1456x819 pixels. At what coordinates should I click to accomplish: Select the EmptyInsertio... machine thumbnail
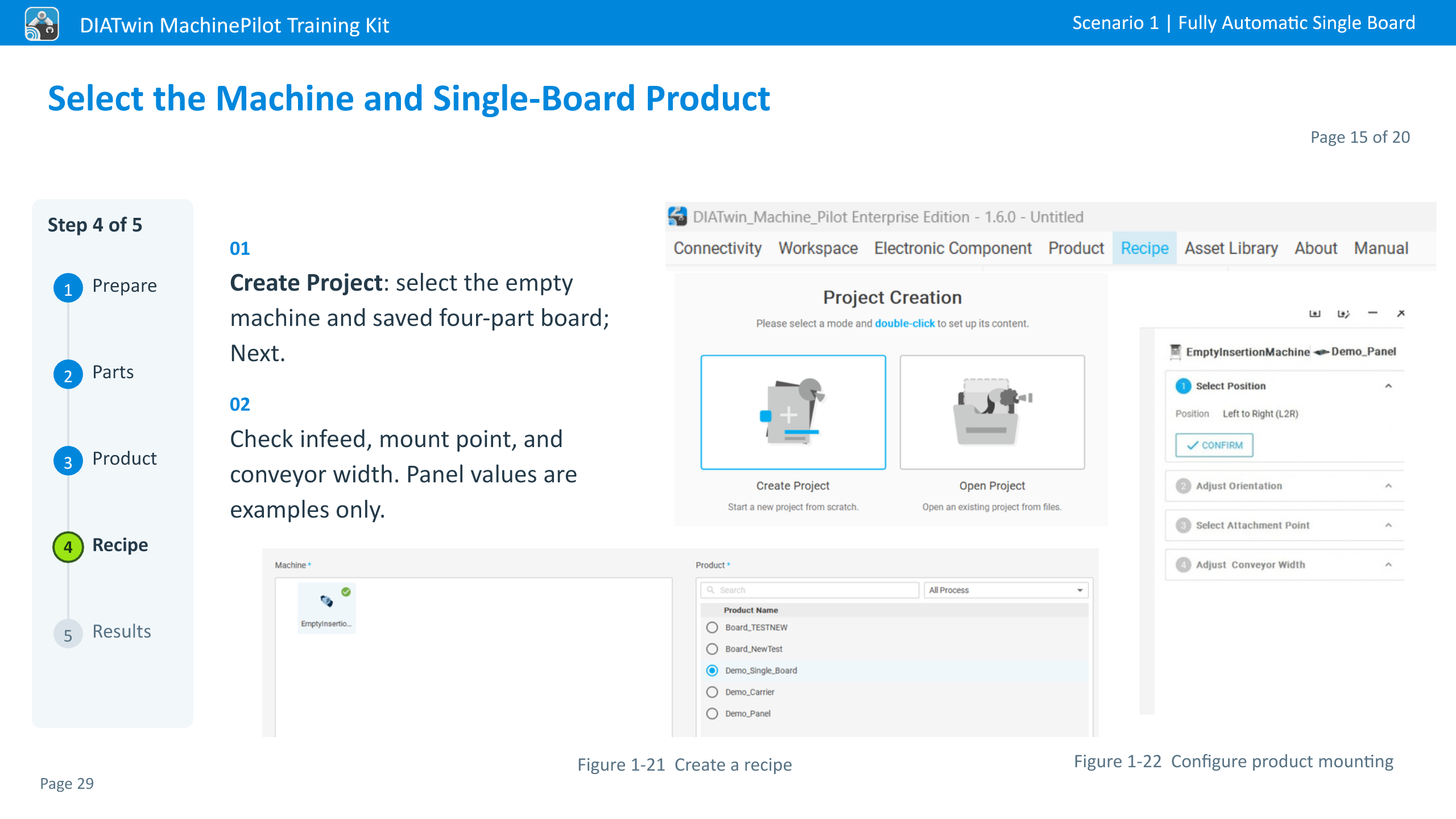point(326,608)
